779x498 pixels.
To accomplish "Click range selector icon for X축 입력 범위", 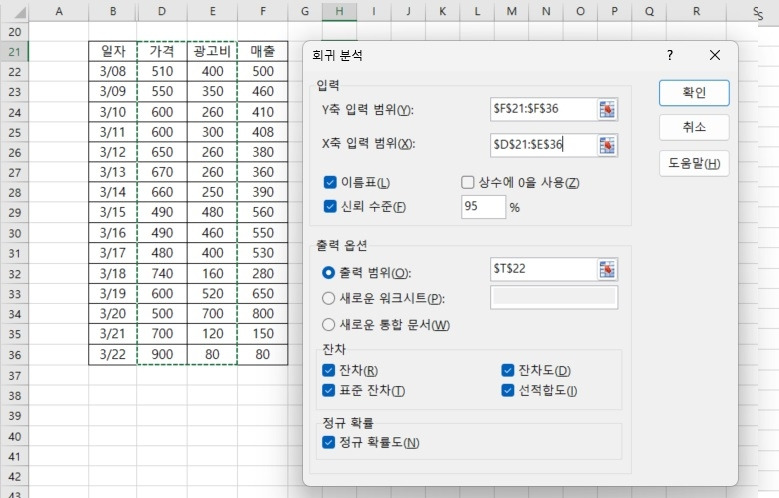I will 607,146.
